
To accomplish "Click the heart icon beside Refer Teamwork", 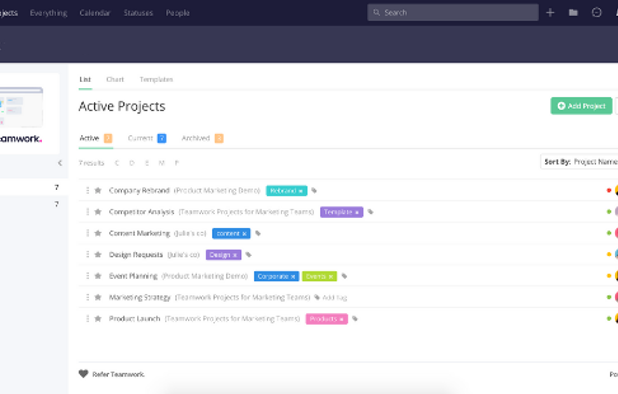I will [83, 374].
